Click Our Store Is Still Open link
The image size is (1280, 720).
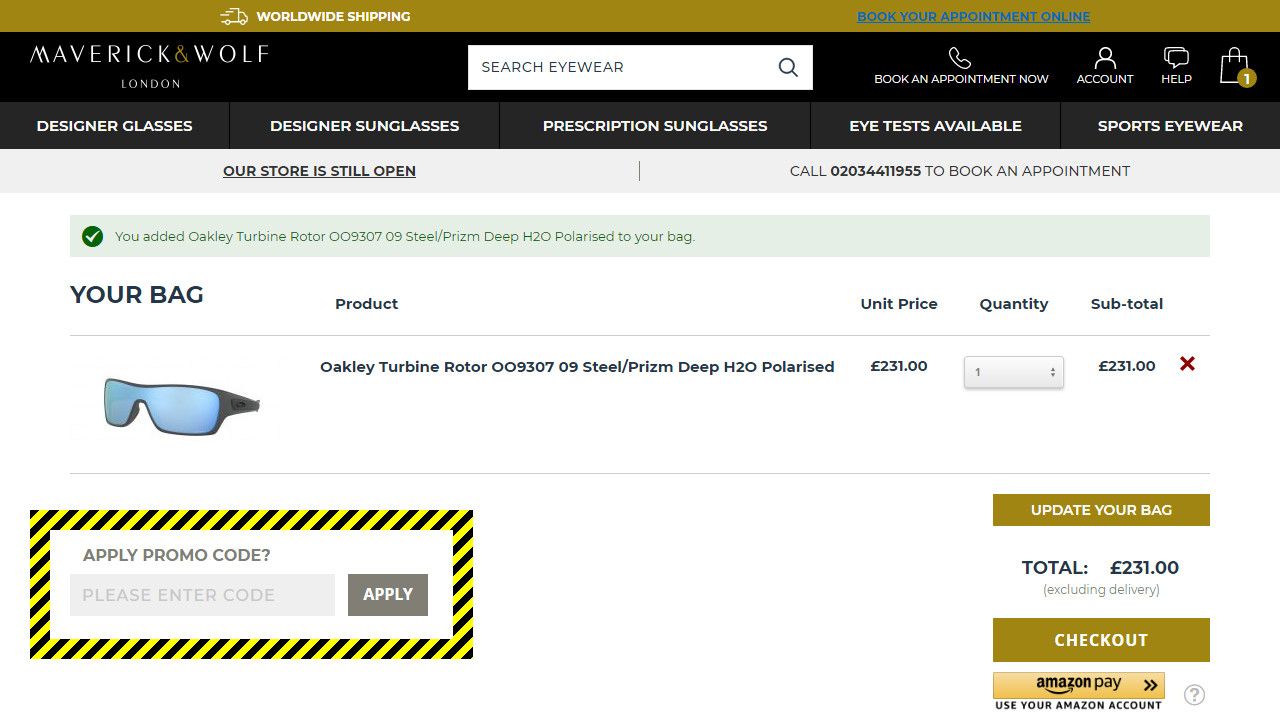[319, 171]
